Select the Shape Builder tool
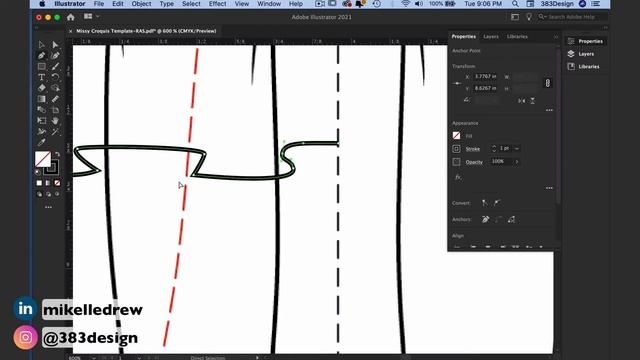 point(56,88)
